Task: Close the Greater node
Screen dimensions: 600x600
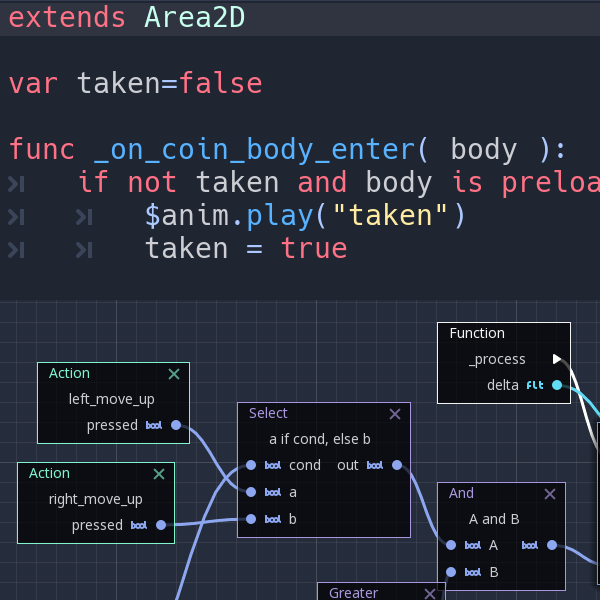Action: (x=429, y=593)
